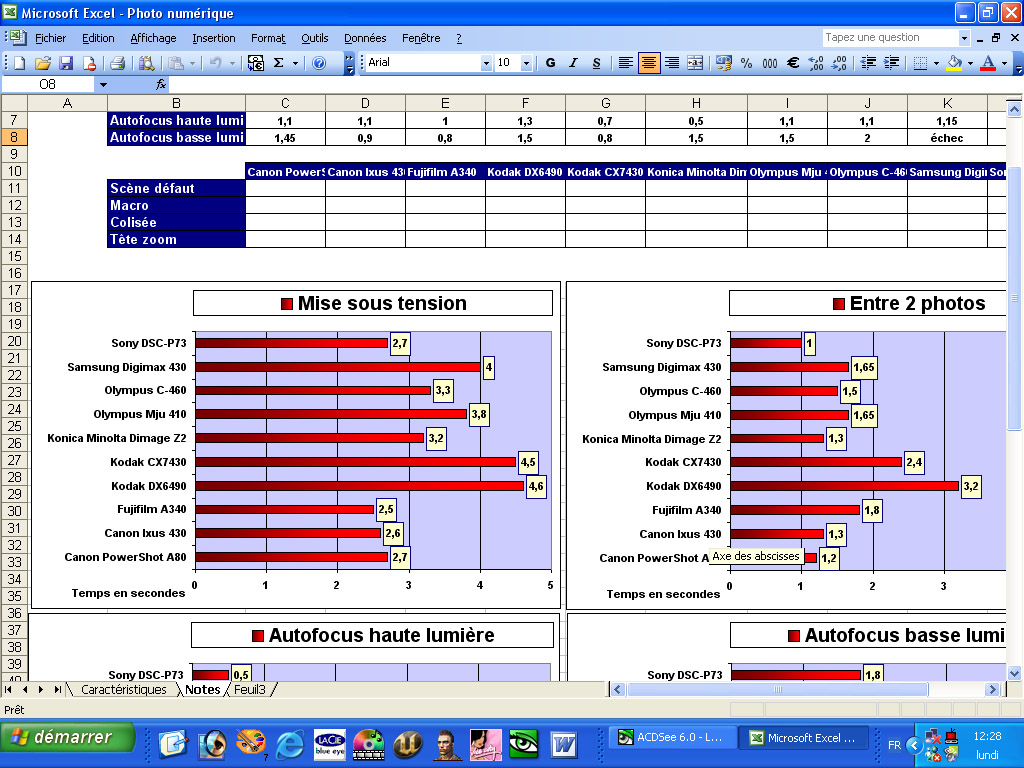Open the LaCie blue eye quick launch icon
This screenshot has width=1024, height=768.
330,744
